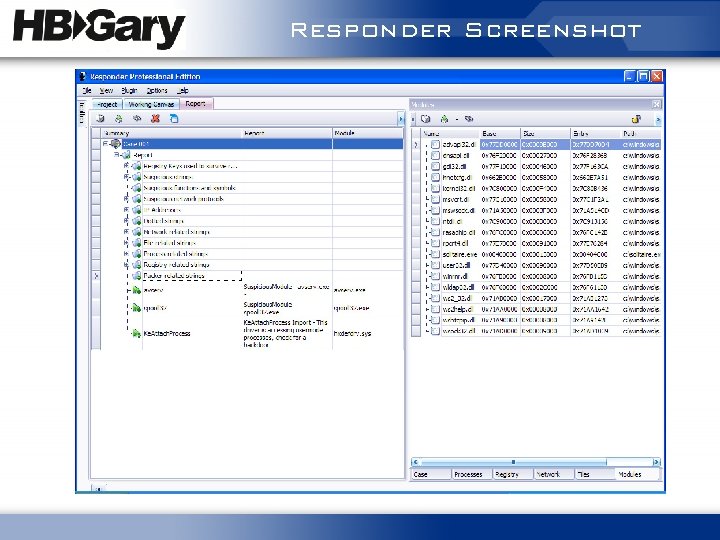Open the Options menu

tap(157, 90)
